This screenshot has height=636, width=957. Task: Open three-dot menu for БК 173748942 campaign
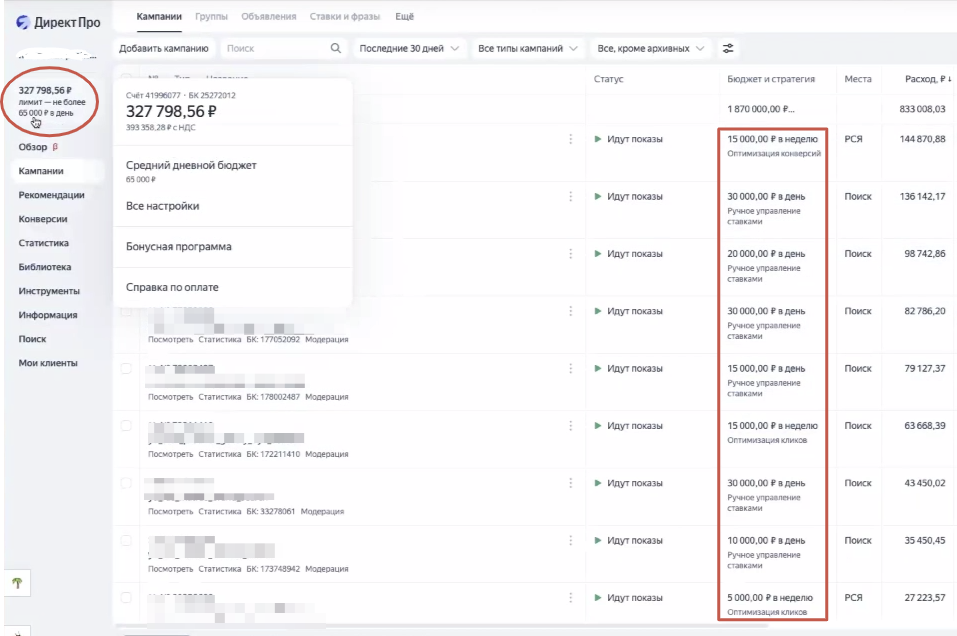pyautogui.click(x=571, y=541)
